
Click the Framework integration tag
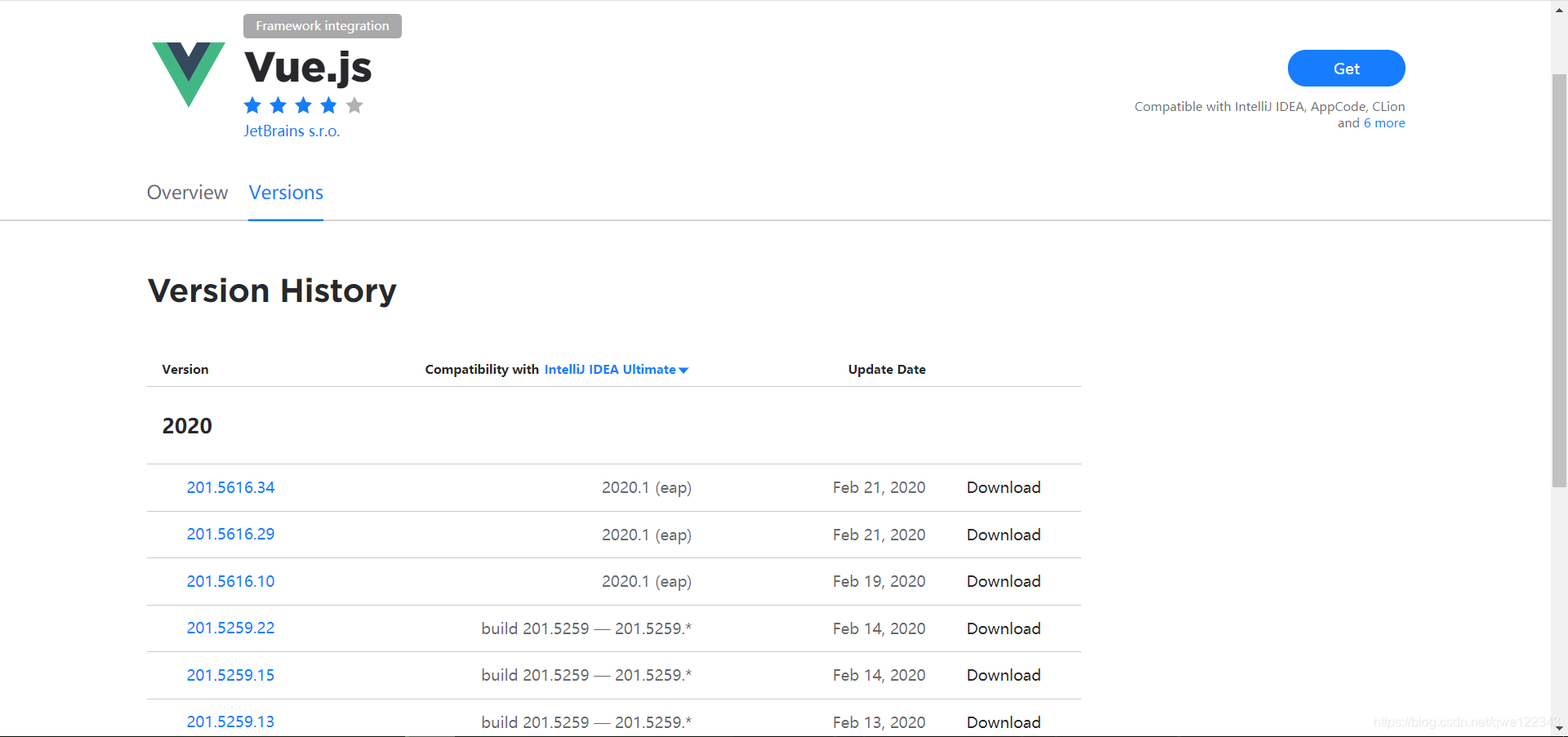click(323, 26)
